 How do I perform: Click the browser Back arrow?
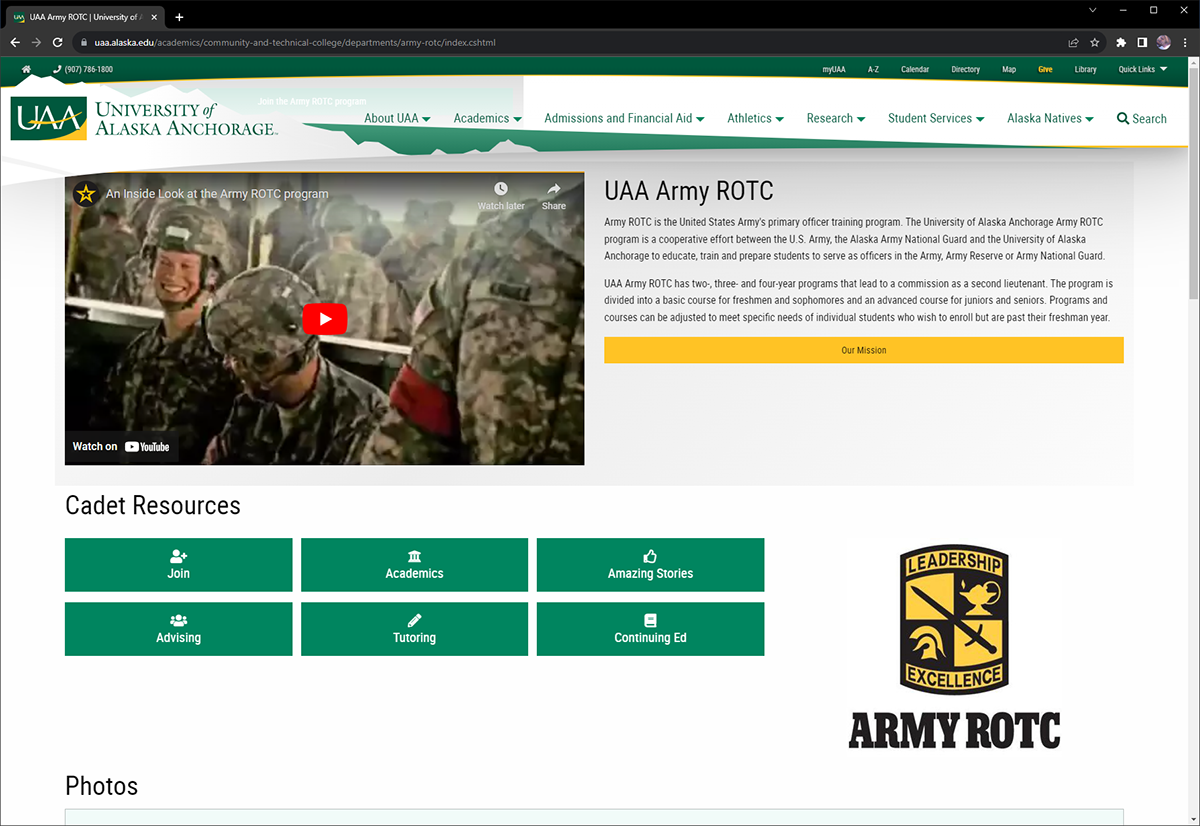click(15, 43)
